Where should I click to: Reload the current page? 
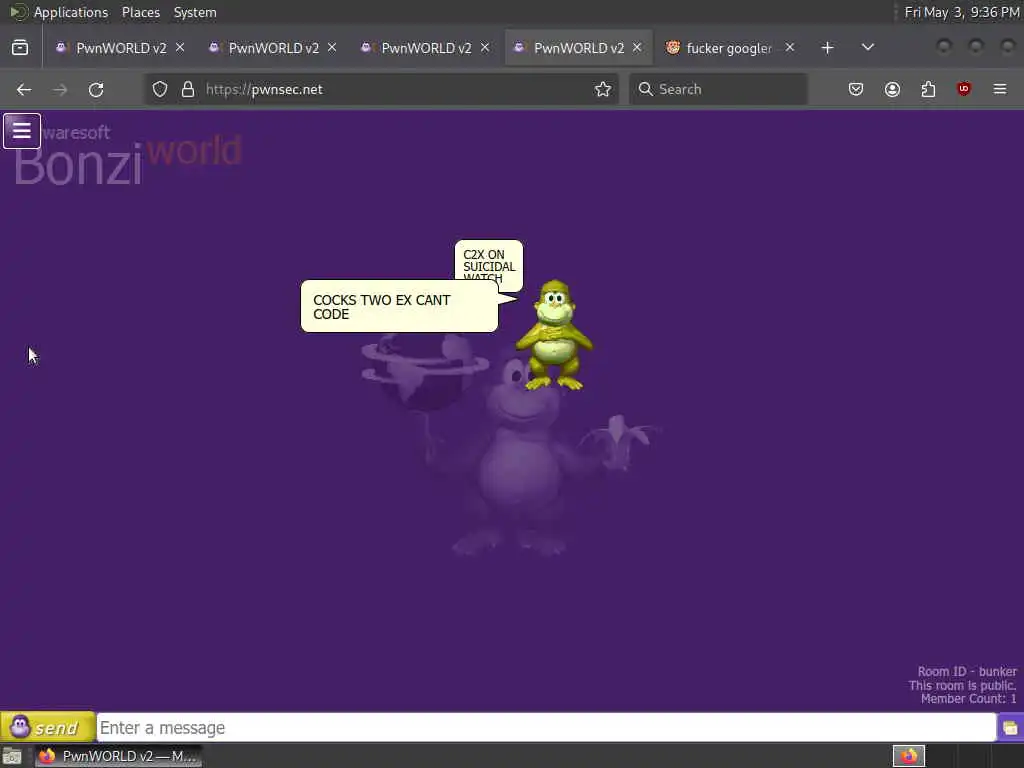96,89
